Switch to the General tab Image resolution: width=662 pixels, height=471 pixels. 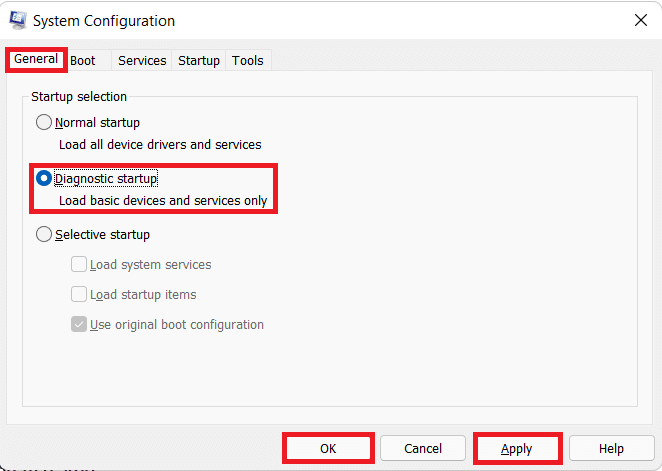[x=36, y=60]
